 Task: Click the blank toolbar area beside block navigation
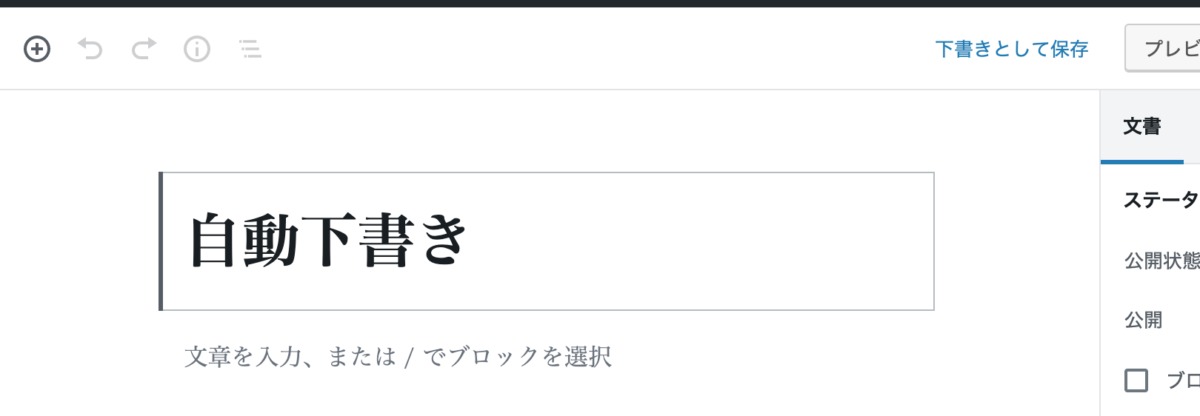pyautogui.click(x=600, y=48)
